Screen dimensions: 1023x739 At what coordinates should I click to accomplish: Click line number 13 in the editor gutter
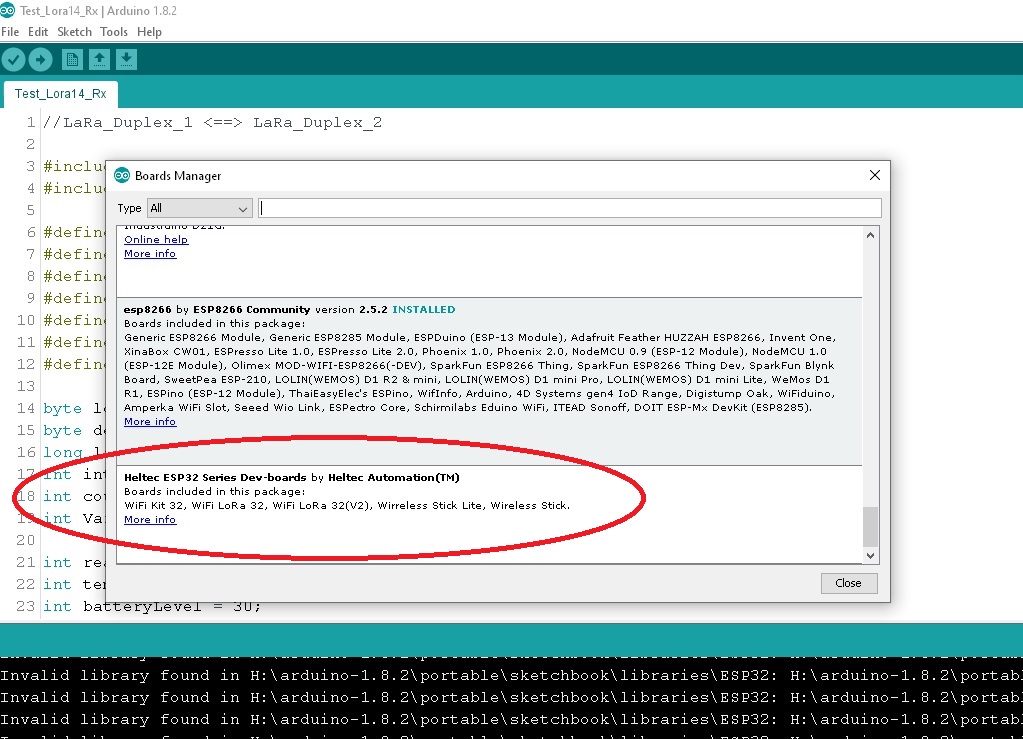26,386
